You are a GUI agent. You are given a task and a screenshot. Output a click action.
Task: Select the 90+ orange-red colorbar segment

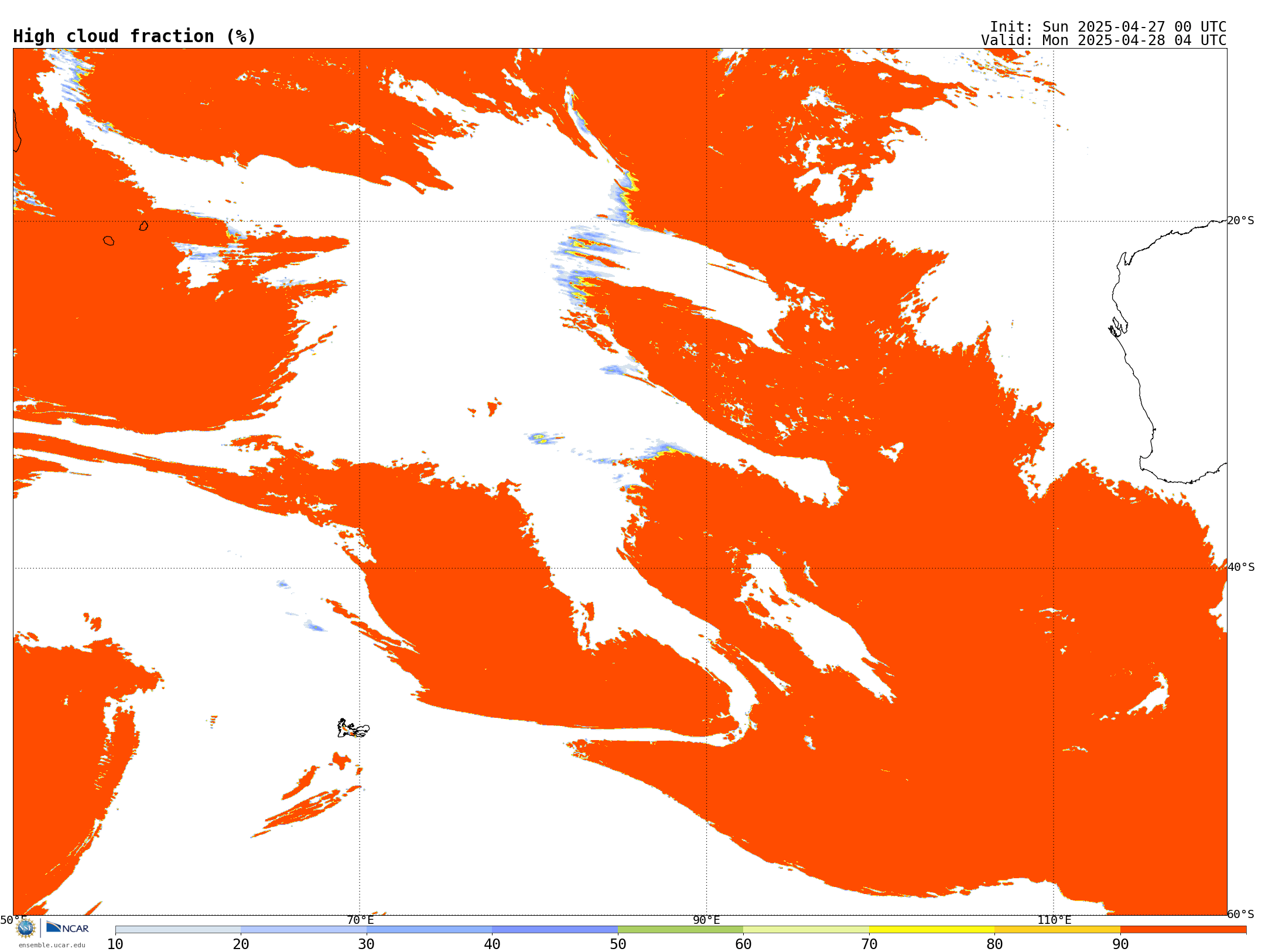coord(1183,930)
